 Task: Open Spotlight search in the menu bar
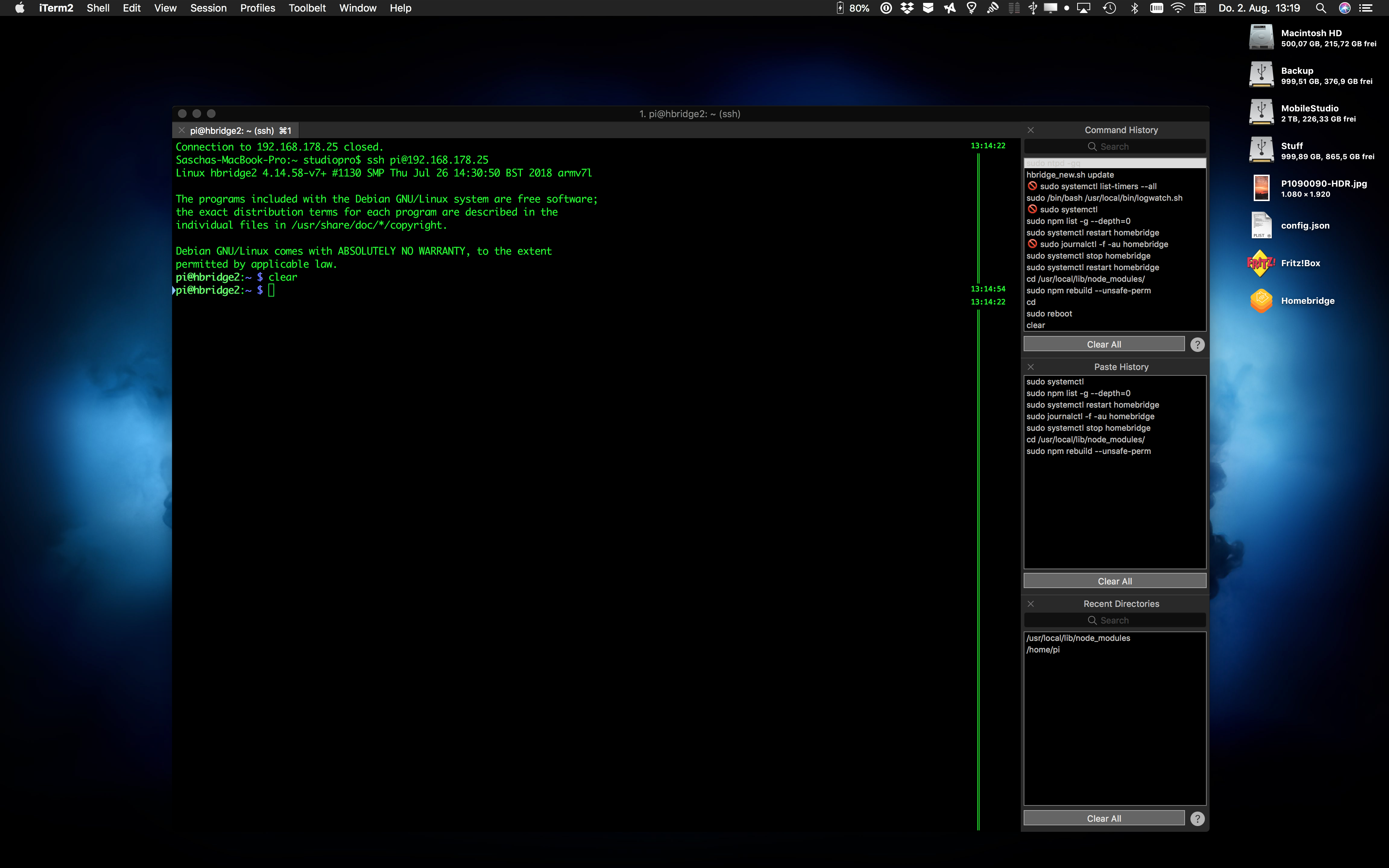coord(1320,8)
